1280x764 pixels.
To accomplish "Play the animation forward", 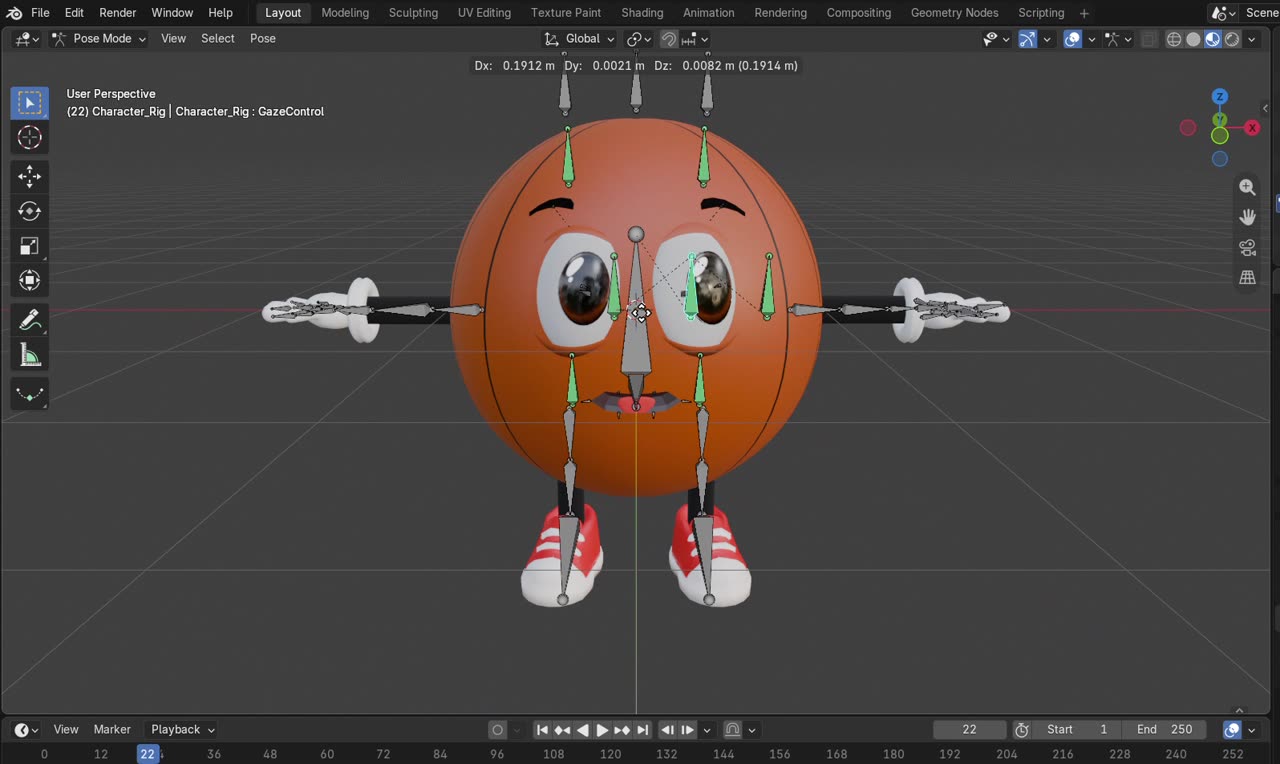I will 602,730.
